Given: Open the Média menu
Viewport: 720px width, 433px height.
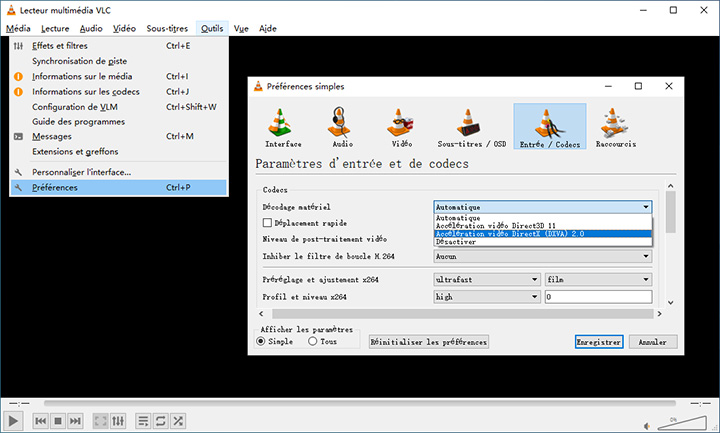Looking at the screenshot, I should click(18, 28).
